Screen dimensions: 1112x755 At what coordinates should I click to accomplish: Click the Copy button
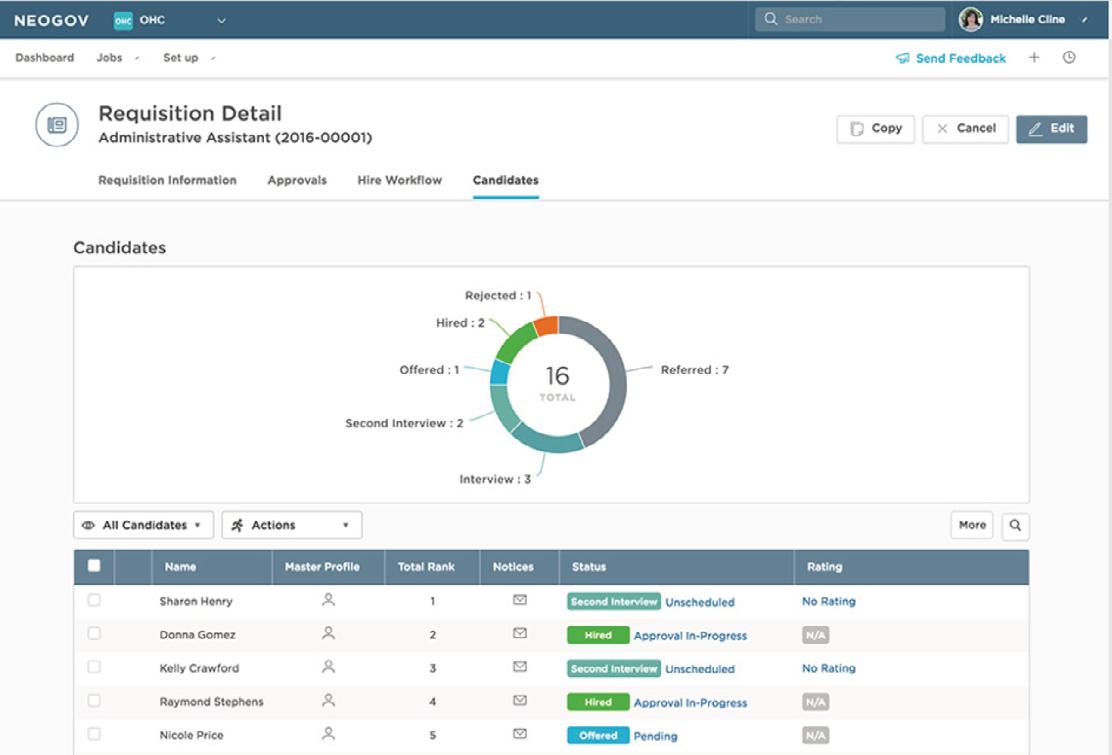[876, 129]
